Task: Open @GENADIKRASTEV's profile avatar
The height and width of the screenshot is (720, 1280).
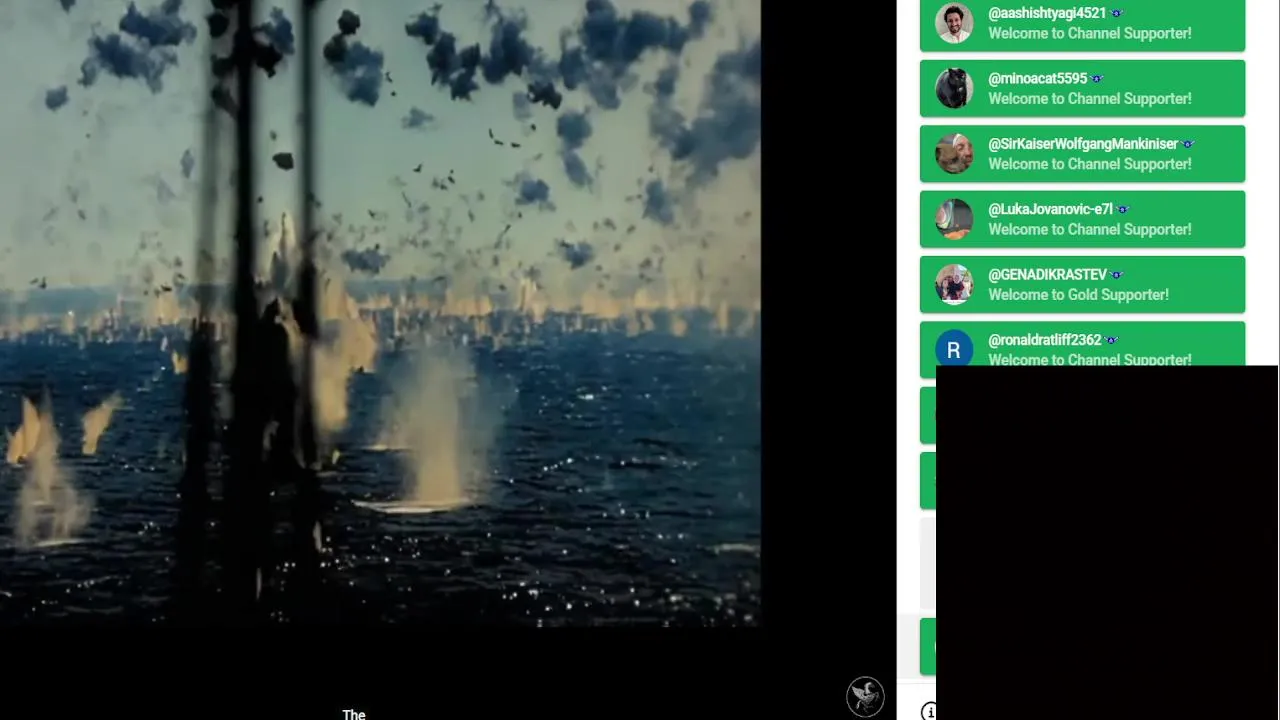Action: [x=954, y=284]
